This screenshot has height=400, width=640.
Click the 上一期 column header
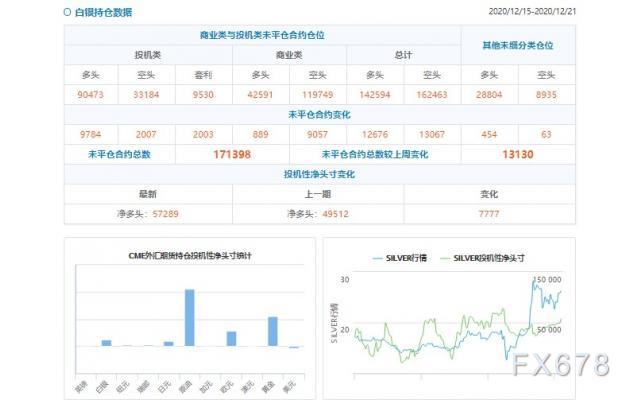pyautogui.click(x=318, y=194)
